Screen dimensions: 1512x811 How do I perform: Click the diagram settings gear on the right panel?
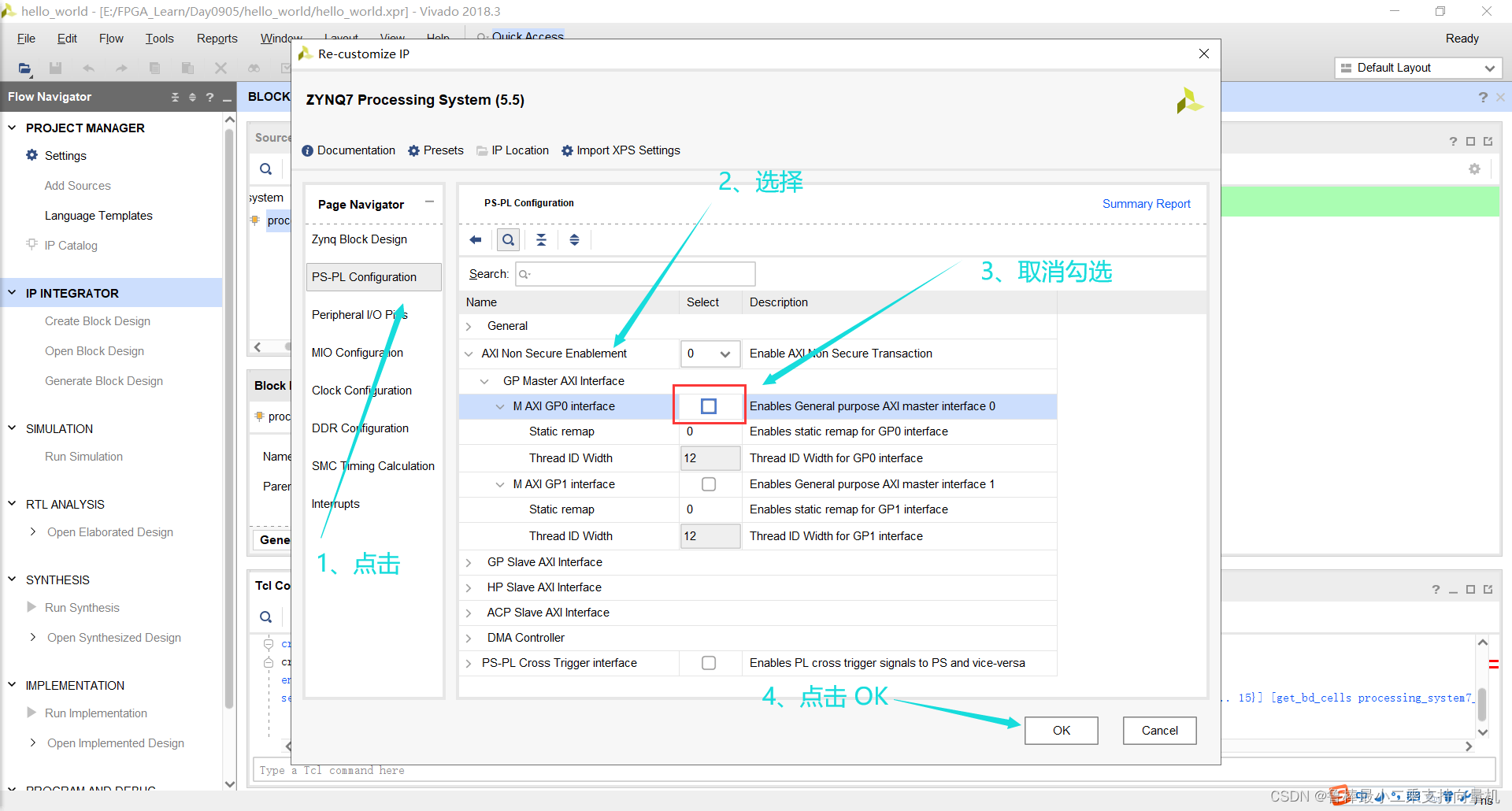coord(1474,168)
